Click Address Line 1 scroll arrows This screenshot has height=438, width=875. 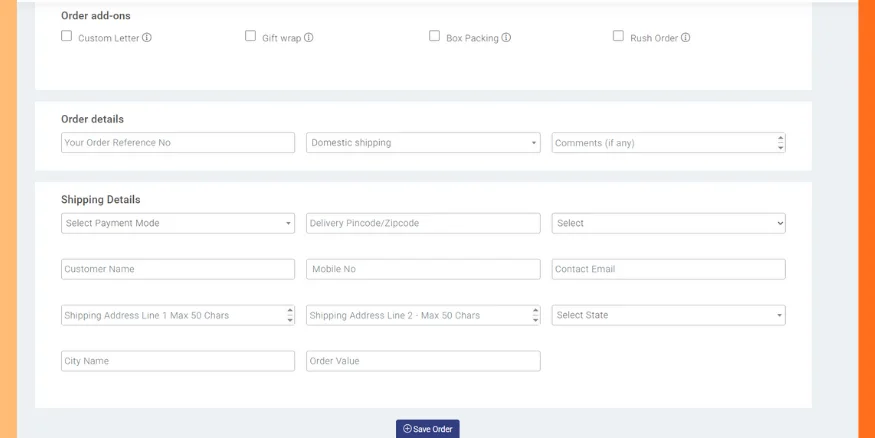click(290, 315)
